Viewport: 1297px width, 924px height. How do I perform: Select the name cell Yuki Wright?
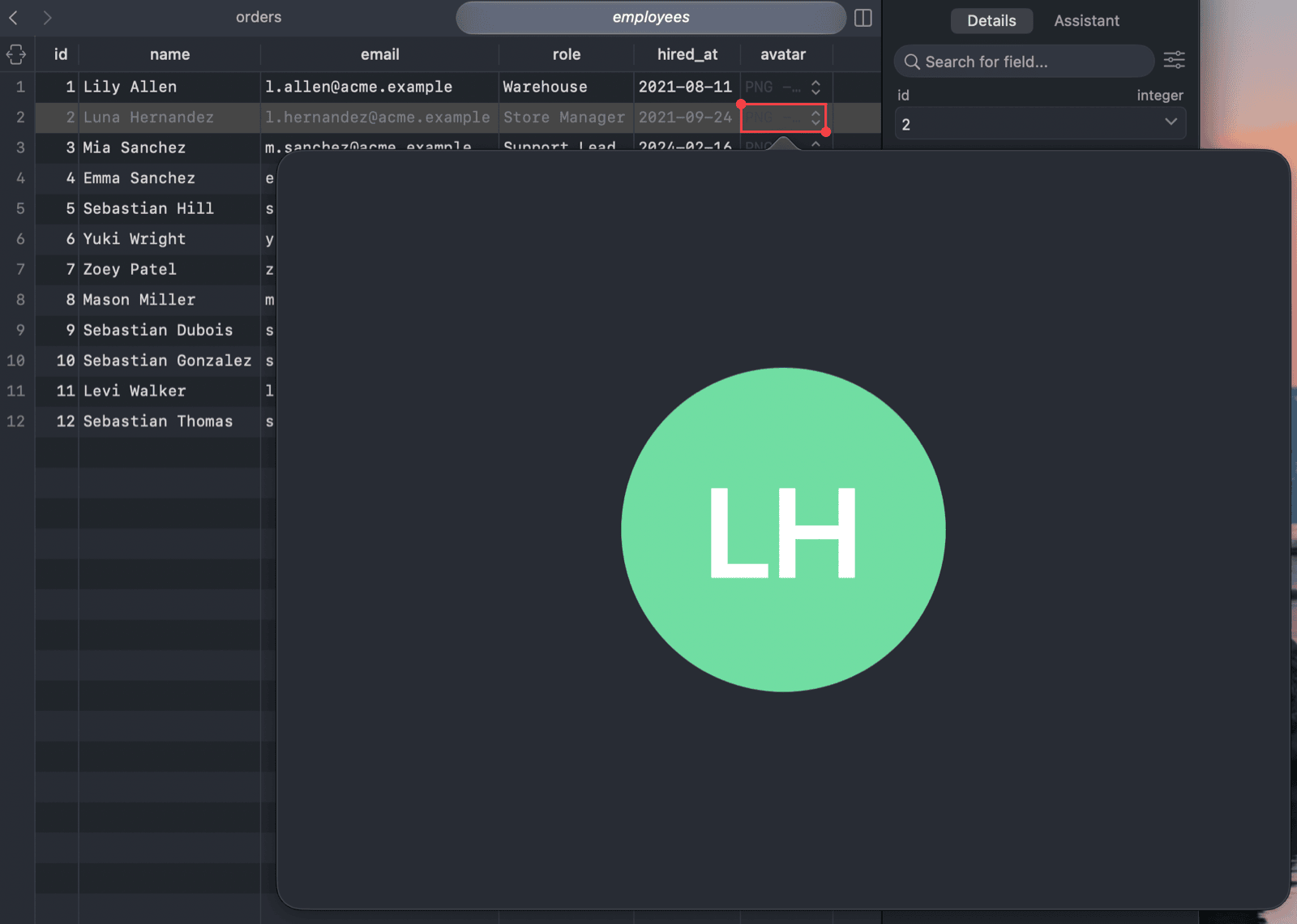169,239
